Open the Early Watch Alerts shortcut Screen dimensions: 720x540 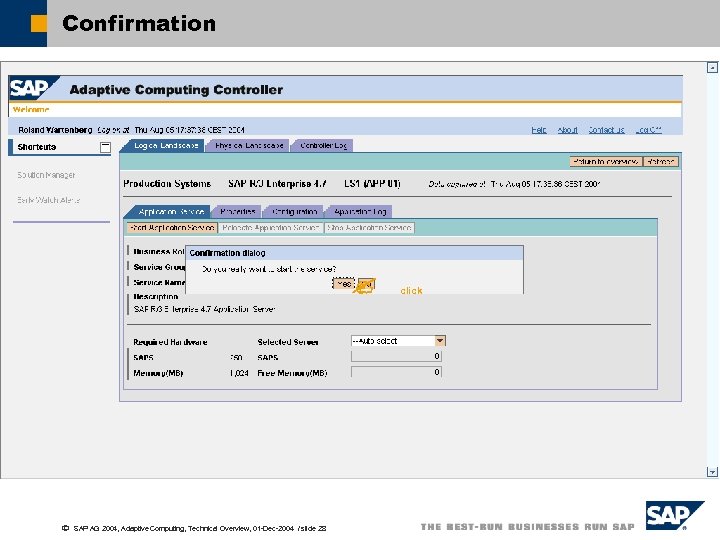(x=48, y=200)
